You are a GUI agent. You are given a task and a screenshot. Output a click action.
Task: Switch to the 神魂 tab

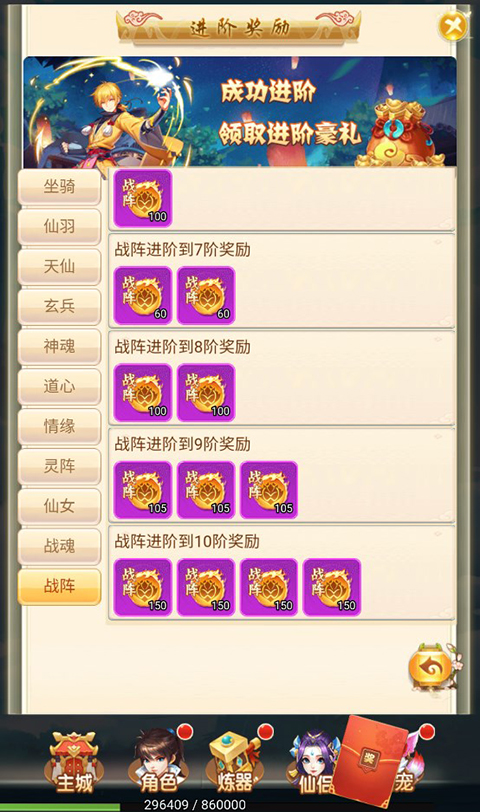[x=59, y=346]
